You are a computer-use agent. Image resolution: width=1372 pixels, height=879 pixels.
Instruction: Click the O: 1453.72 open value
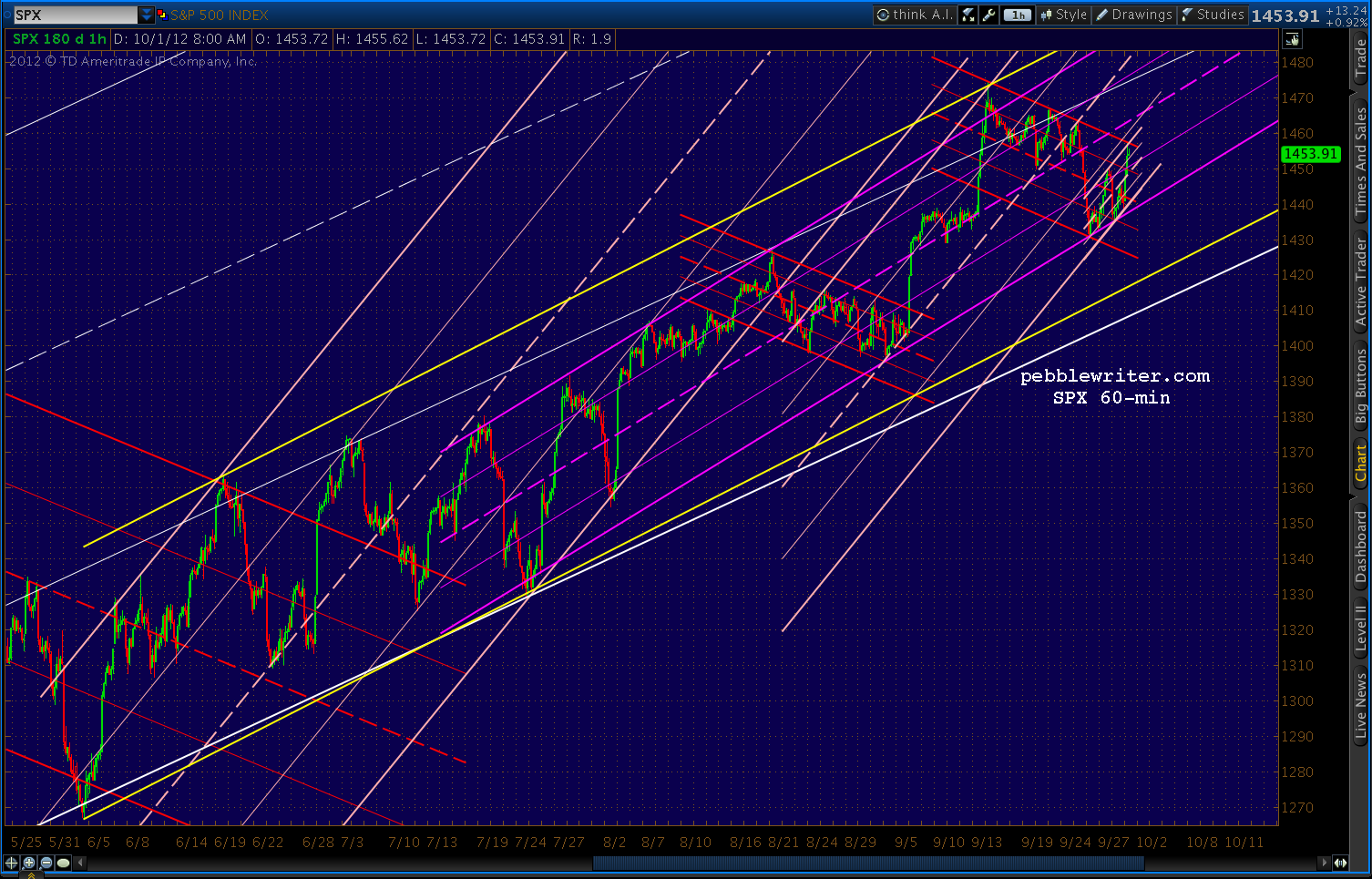click(x=292, y=39)
